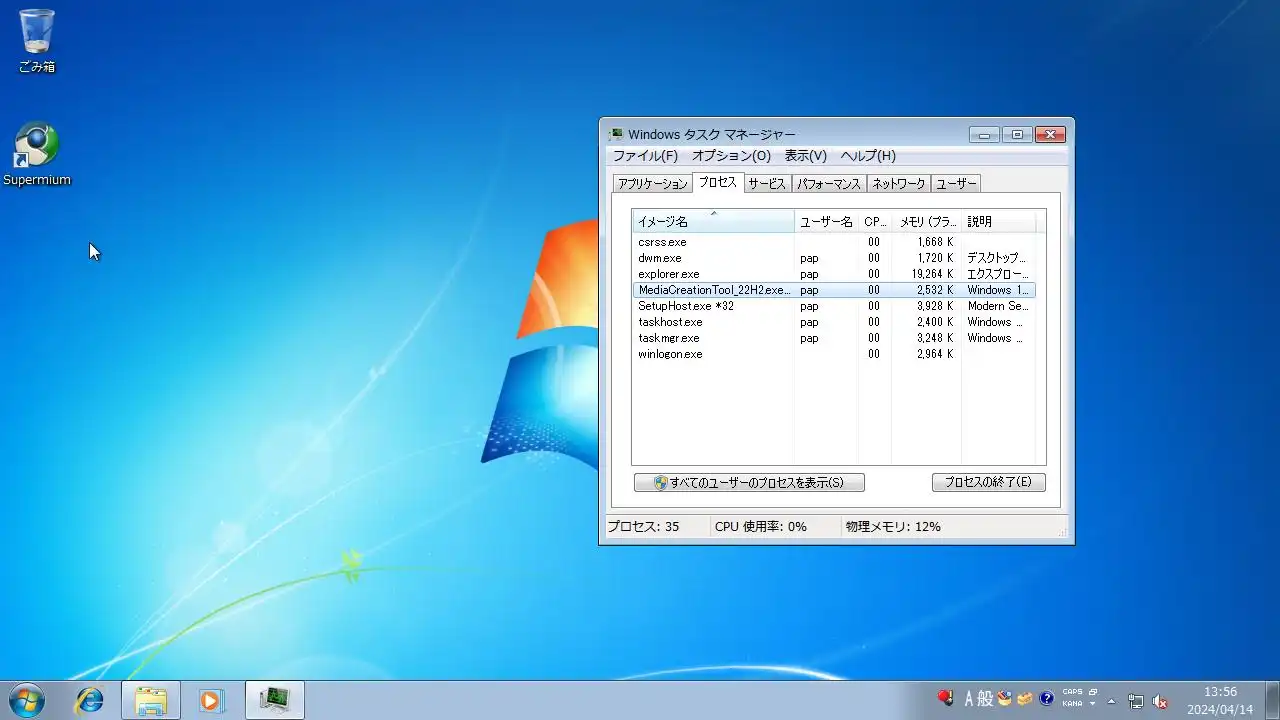Click すべてのユーザーのプロセスを表示(S) button
Viewport: 1280px width, 720px height.
(x=749, y=482)
